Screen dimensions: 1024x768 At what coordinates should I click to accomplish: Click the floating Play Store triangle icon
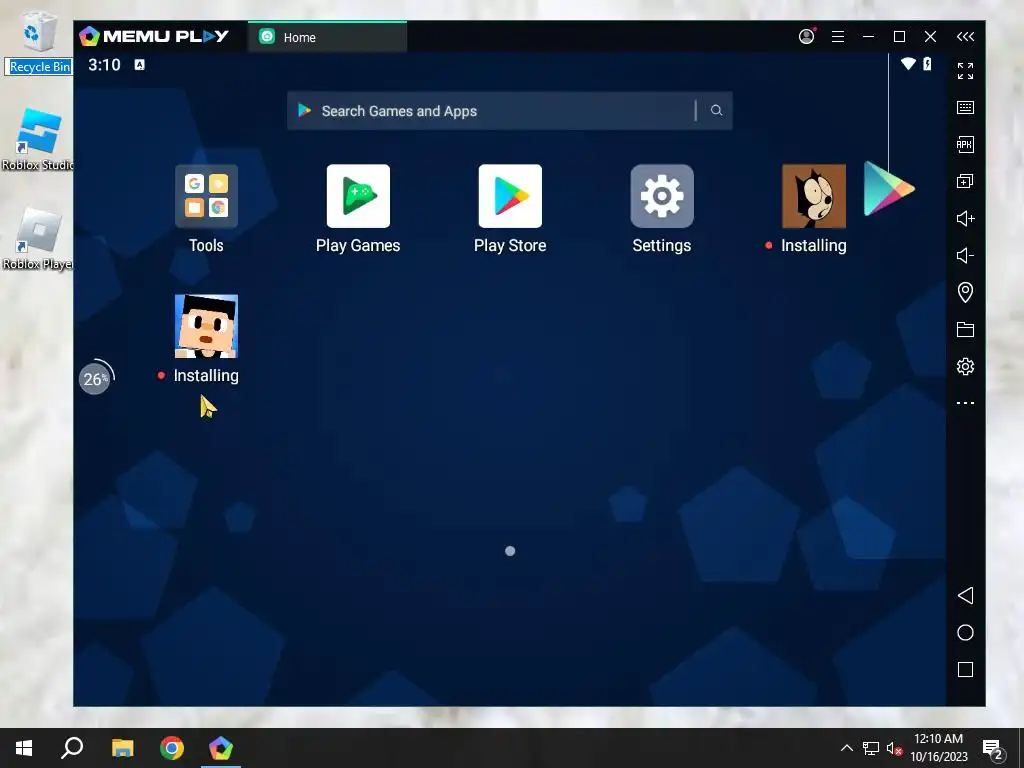pos(889,189)
